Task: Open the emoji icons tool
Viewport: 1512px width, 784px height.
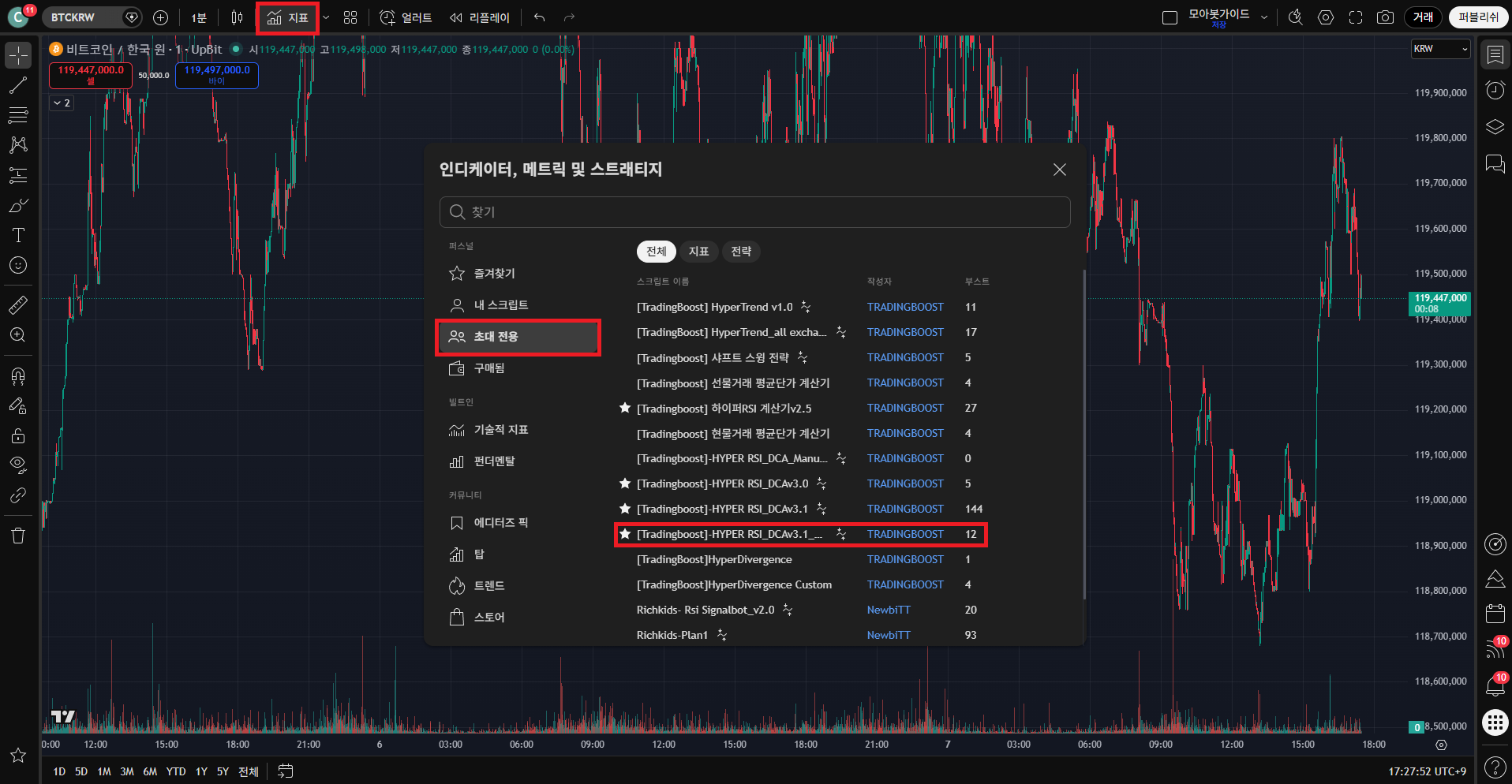Action: pyautogui.click(x=18, y=265)
